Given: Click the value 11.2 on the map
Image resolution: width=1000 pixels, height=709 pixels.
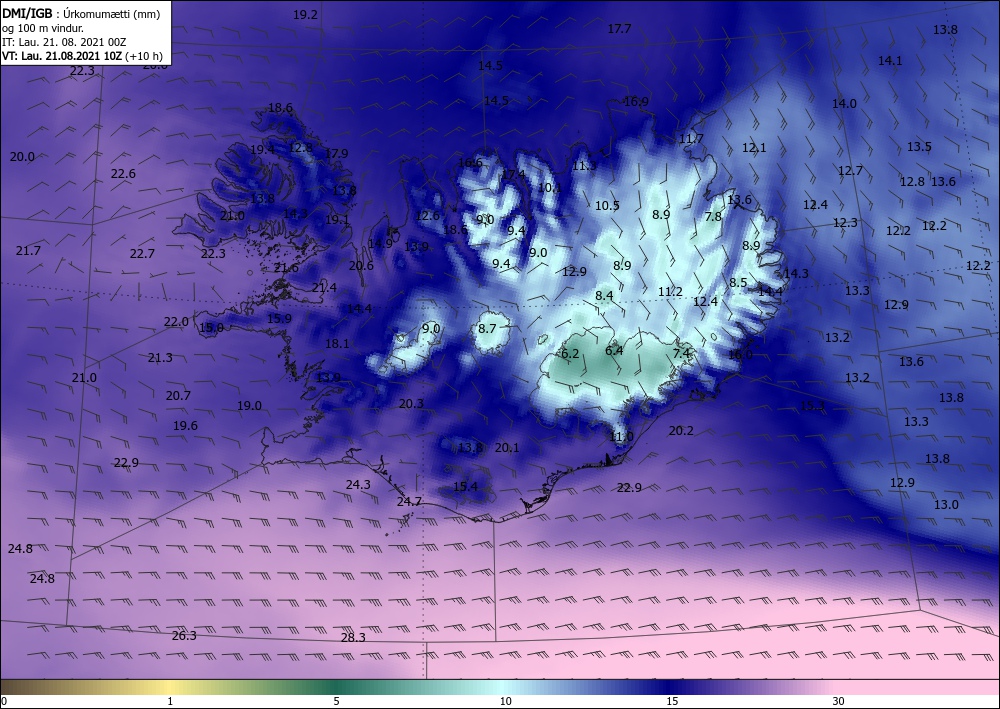Looking at the screenshot, I should (x=670, y=291).
